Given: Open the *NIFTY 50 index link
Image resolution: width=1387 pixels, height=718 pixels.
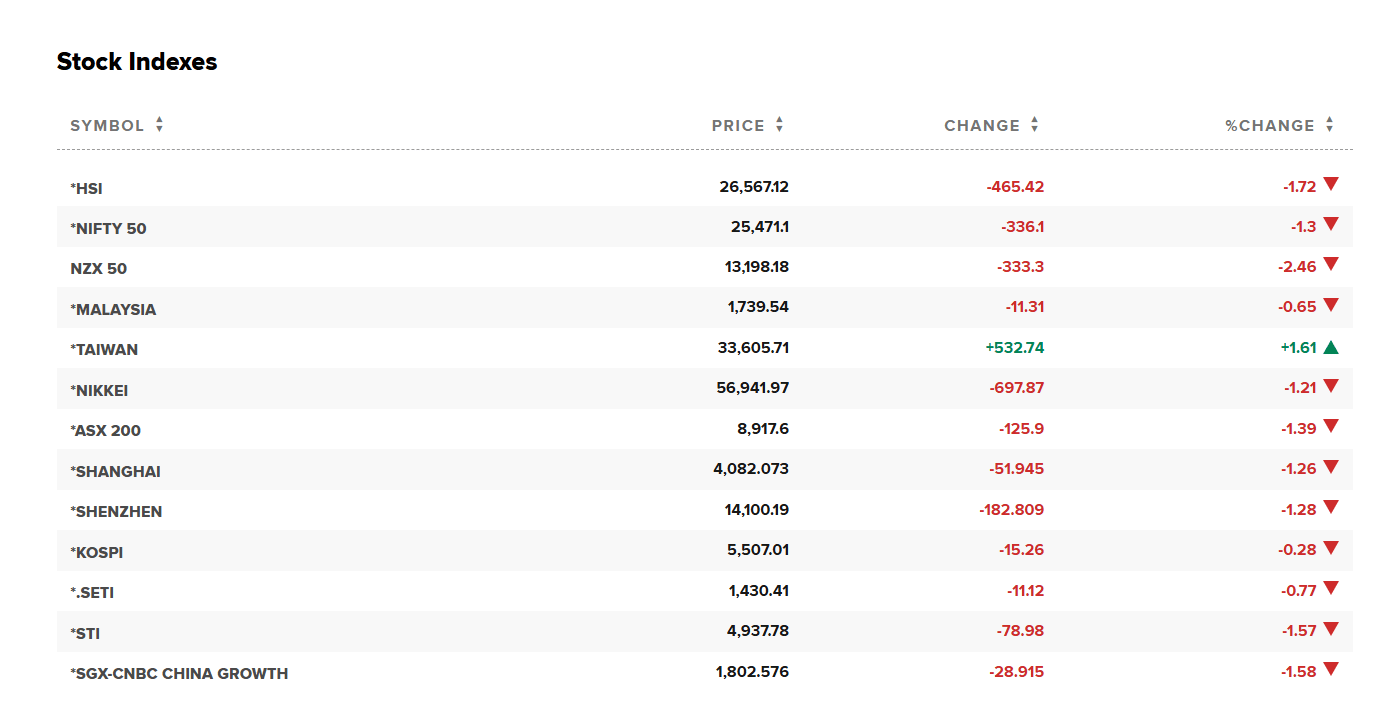Looking at the screenshot, I should pyautogui.click(x=108, y=228).
